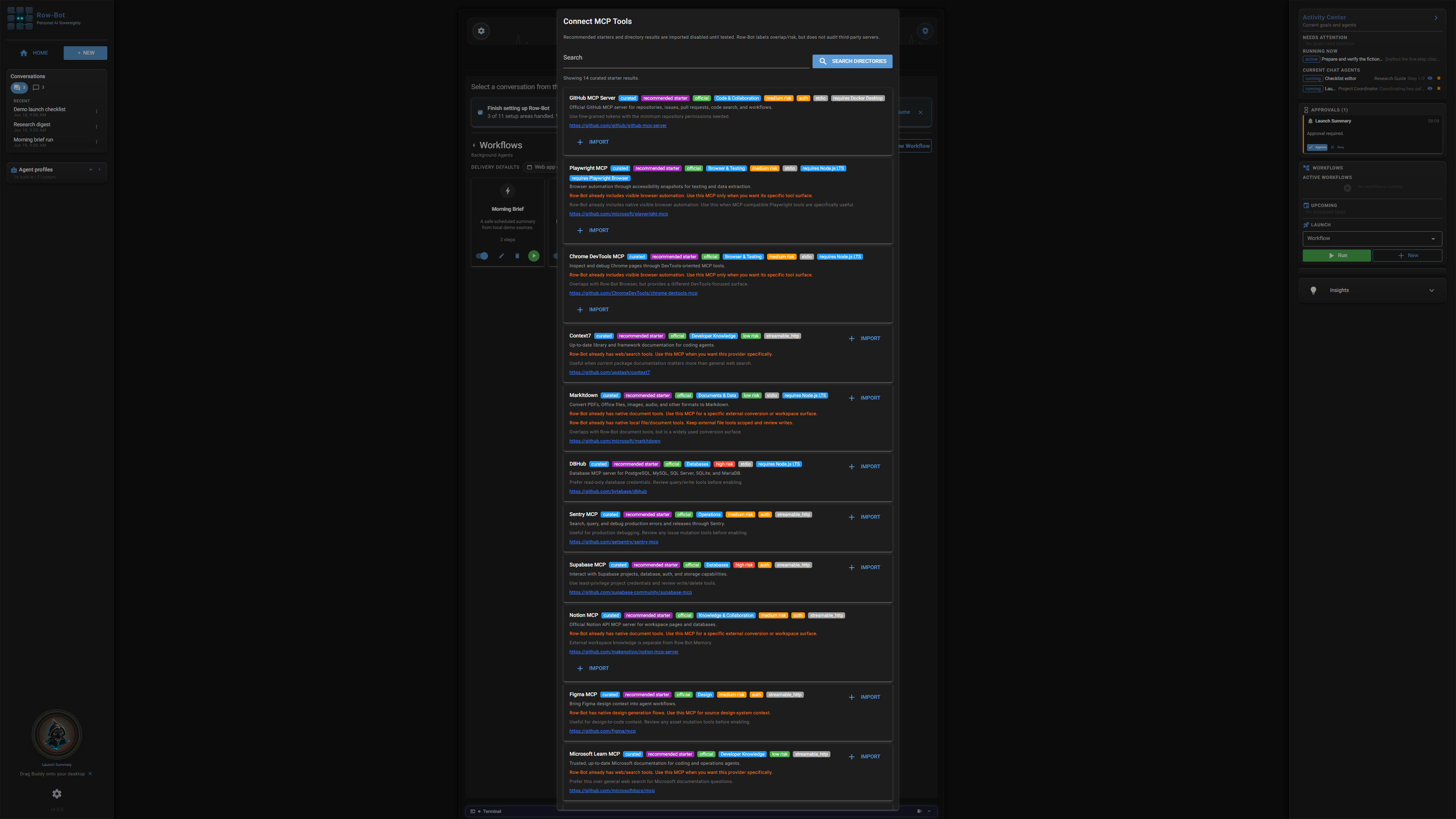Toggle Morning Brief workflow switch
Screen dimensions: 1456x819
482,256
